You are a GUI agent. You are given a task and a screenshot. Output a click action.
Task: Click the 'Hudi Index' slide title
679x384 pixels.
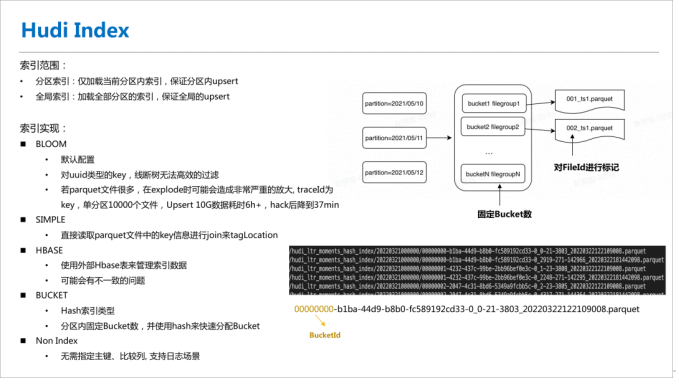tap(75, 30)
